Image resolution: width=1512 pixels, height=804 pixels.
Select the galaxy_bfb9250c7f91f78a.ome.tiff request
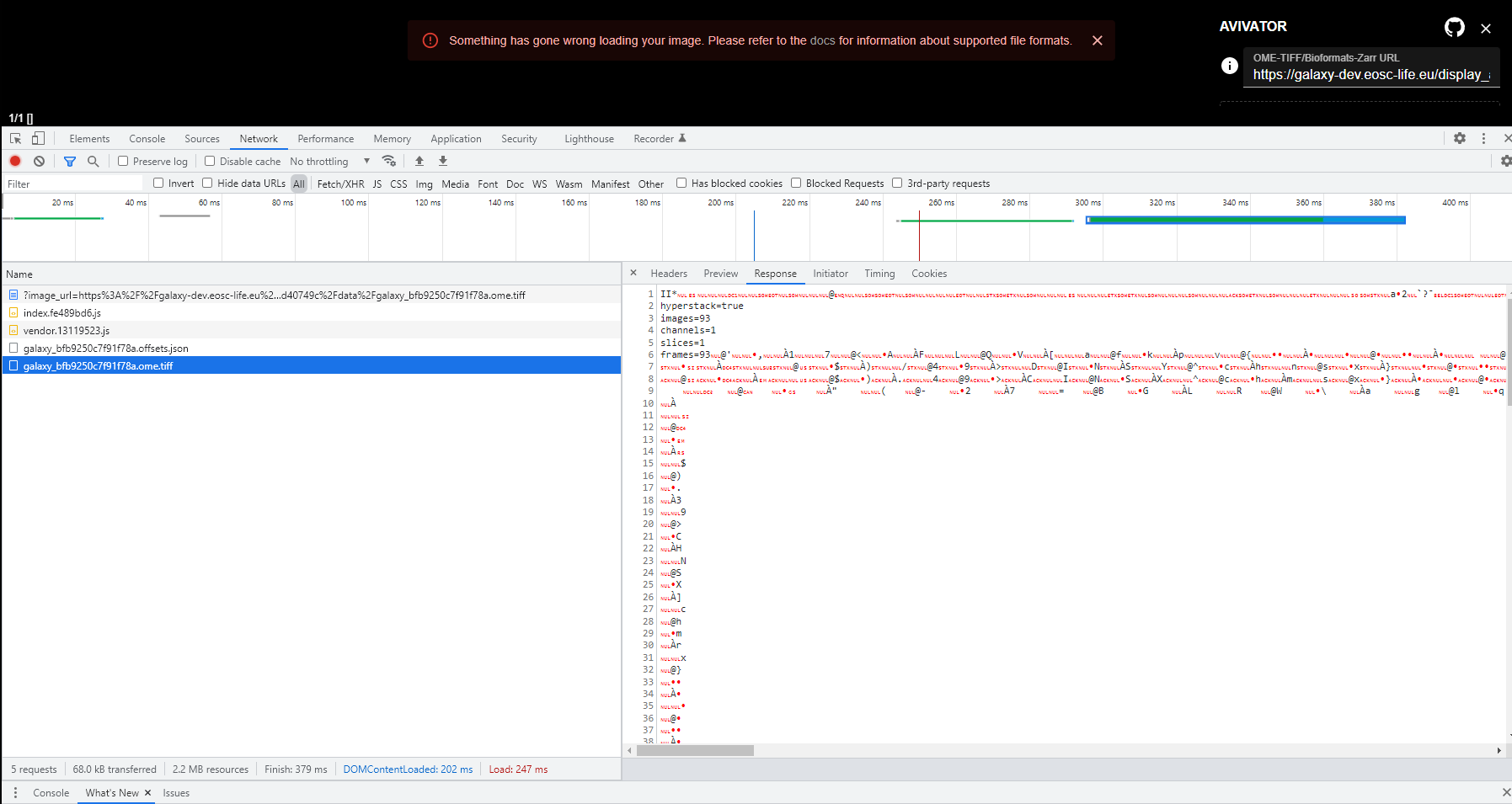click(x=99, y=365)
